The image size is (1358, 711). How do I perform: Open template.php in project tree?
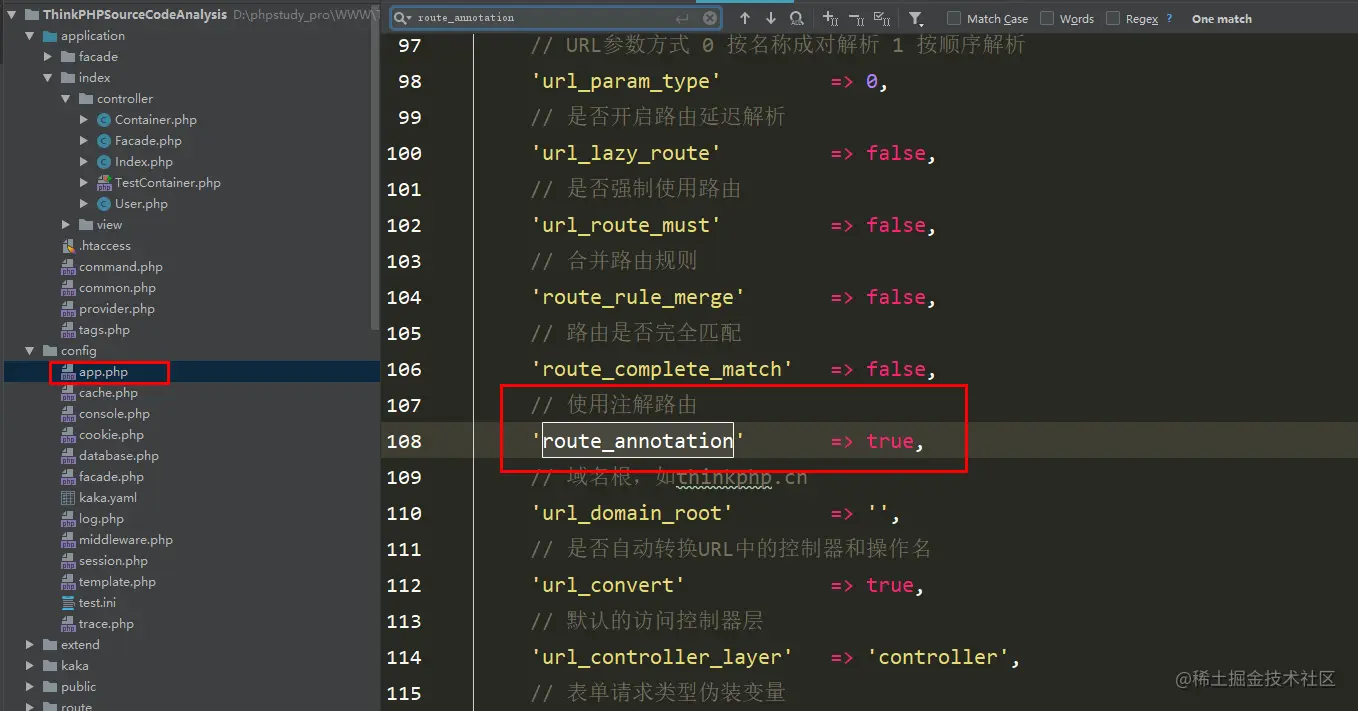tap(117, 582)
